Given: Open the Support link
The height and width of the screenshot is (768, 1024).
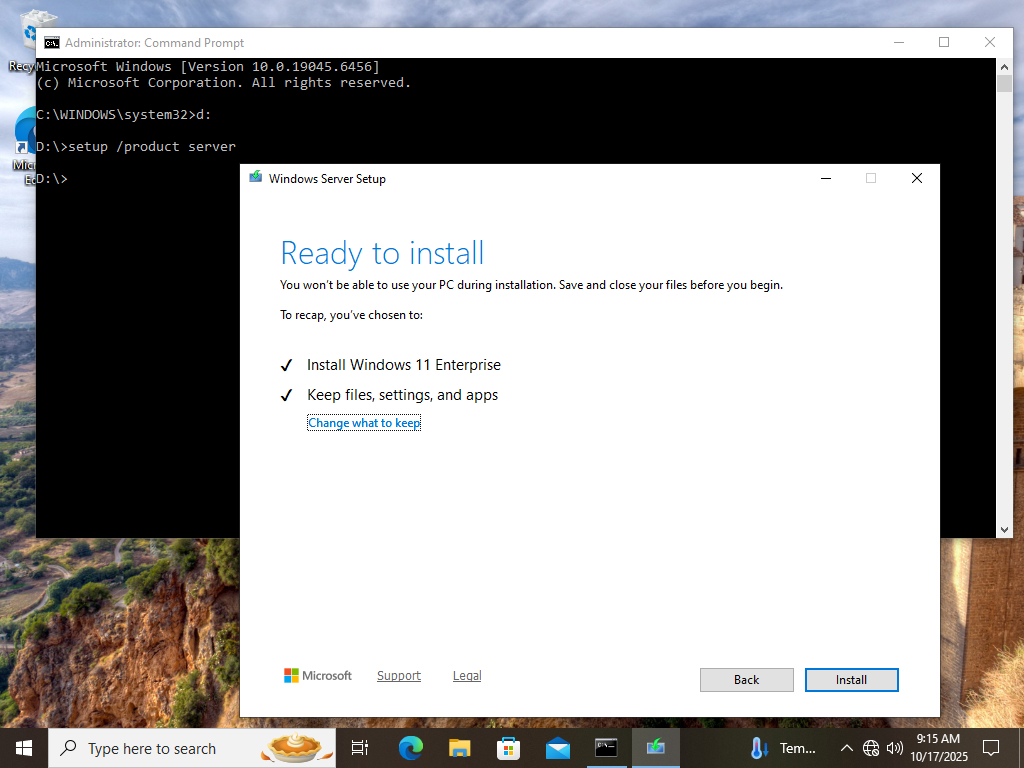Looking at the screenshot, I should point(398,676).
